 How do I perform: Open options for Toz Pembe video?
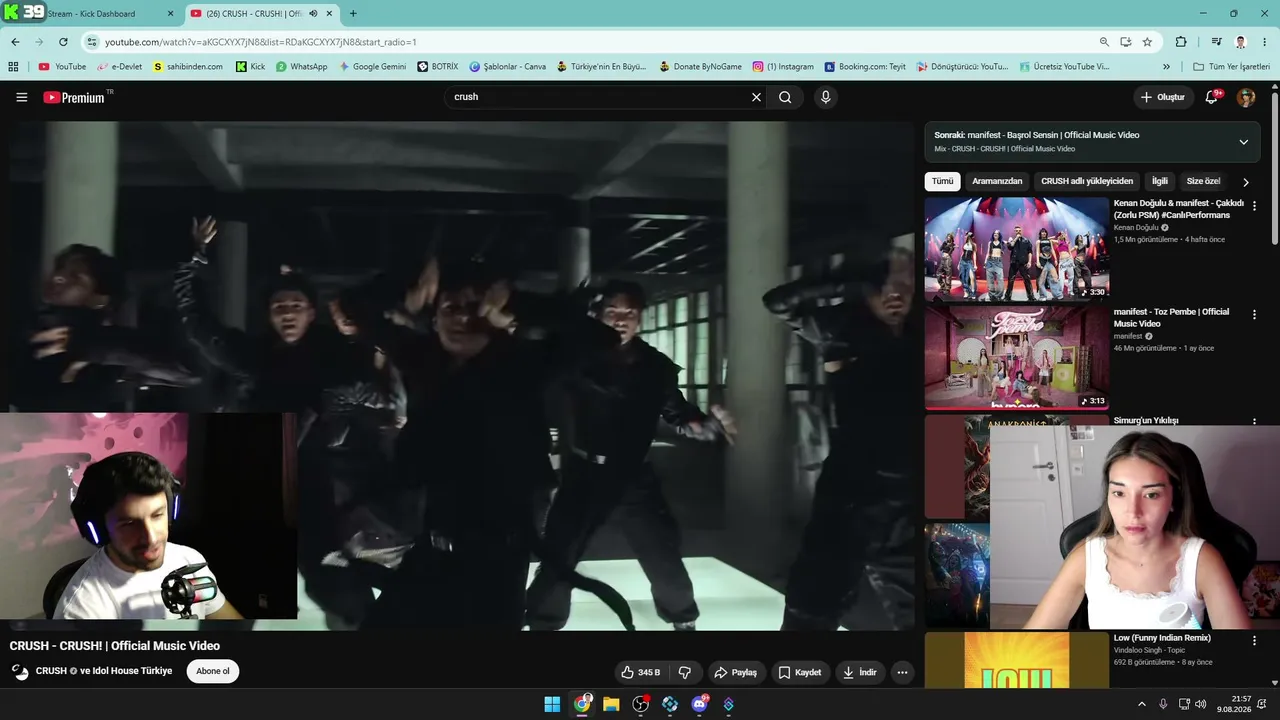1254,315
